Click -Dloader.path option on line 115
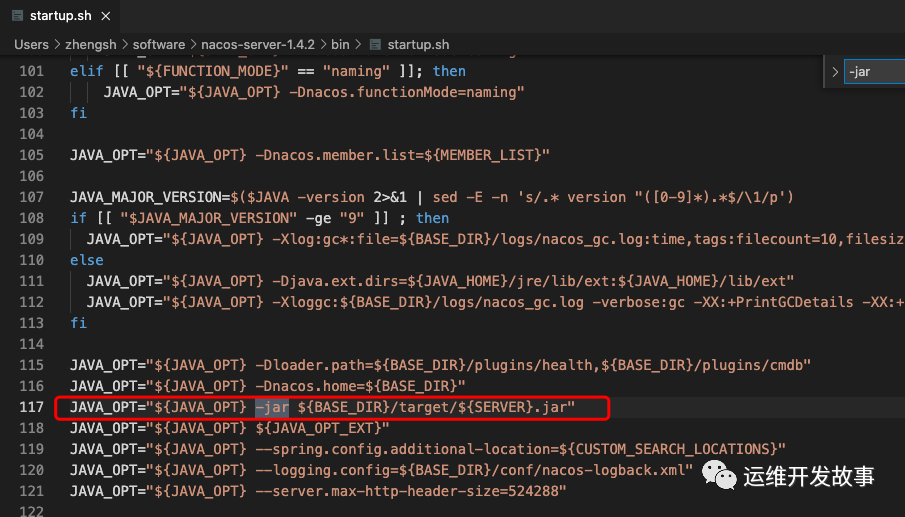 point(310,365)
